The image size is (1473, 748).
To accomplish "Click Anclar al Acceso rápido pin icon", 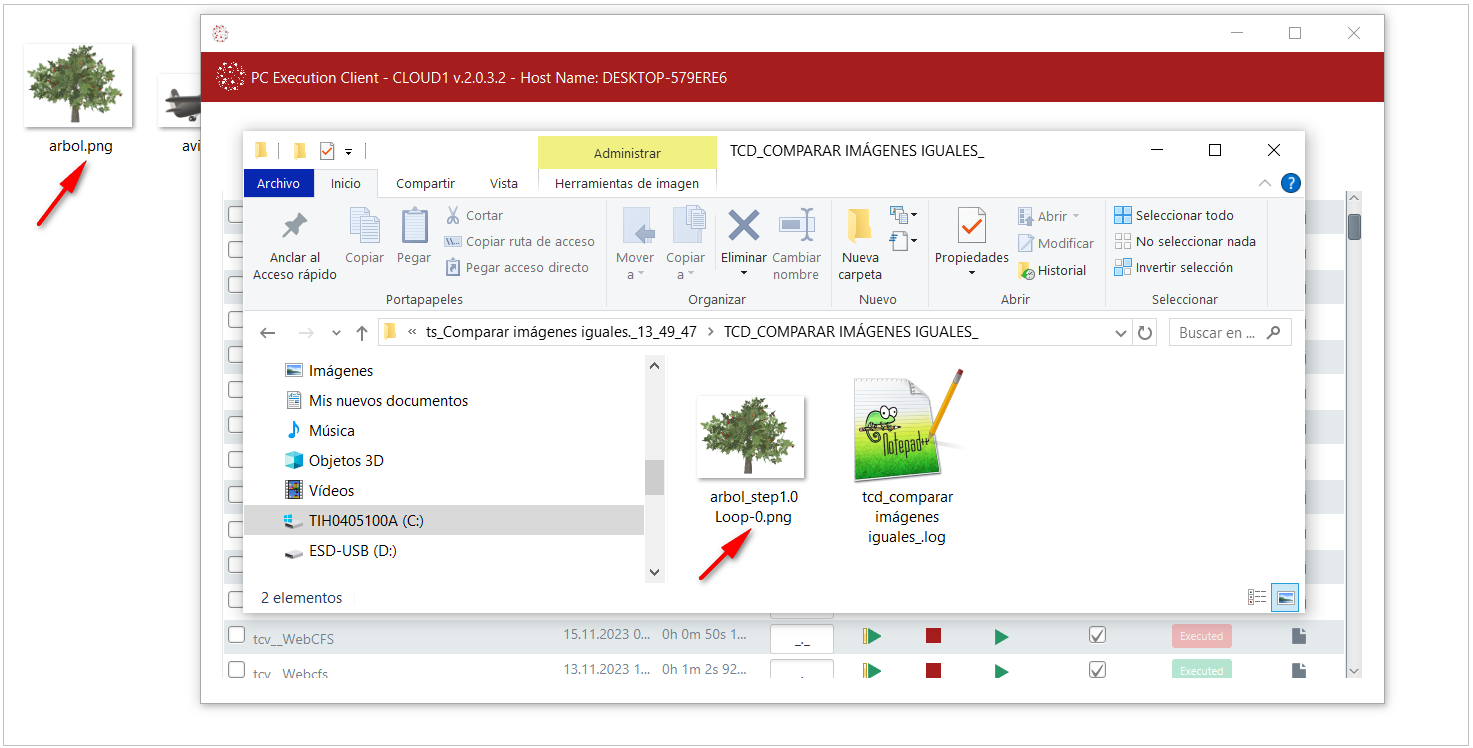I will tap(295, 226).
